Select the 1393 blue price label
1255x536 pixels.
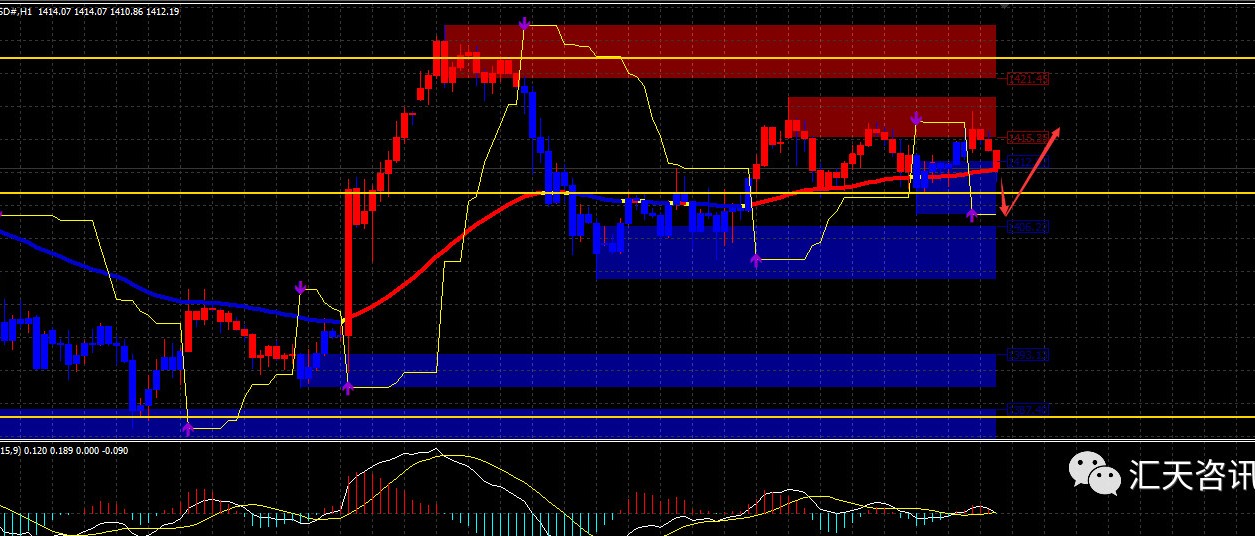click(x=1028, y=355)
